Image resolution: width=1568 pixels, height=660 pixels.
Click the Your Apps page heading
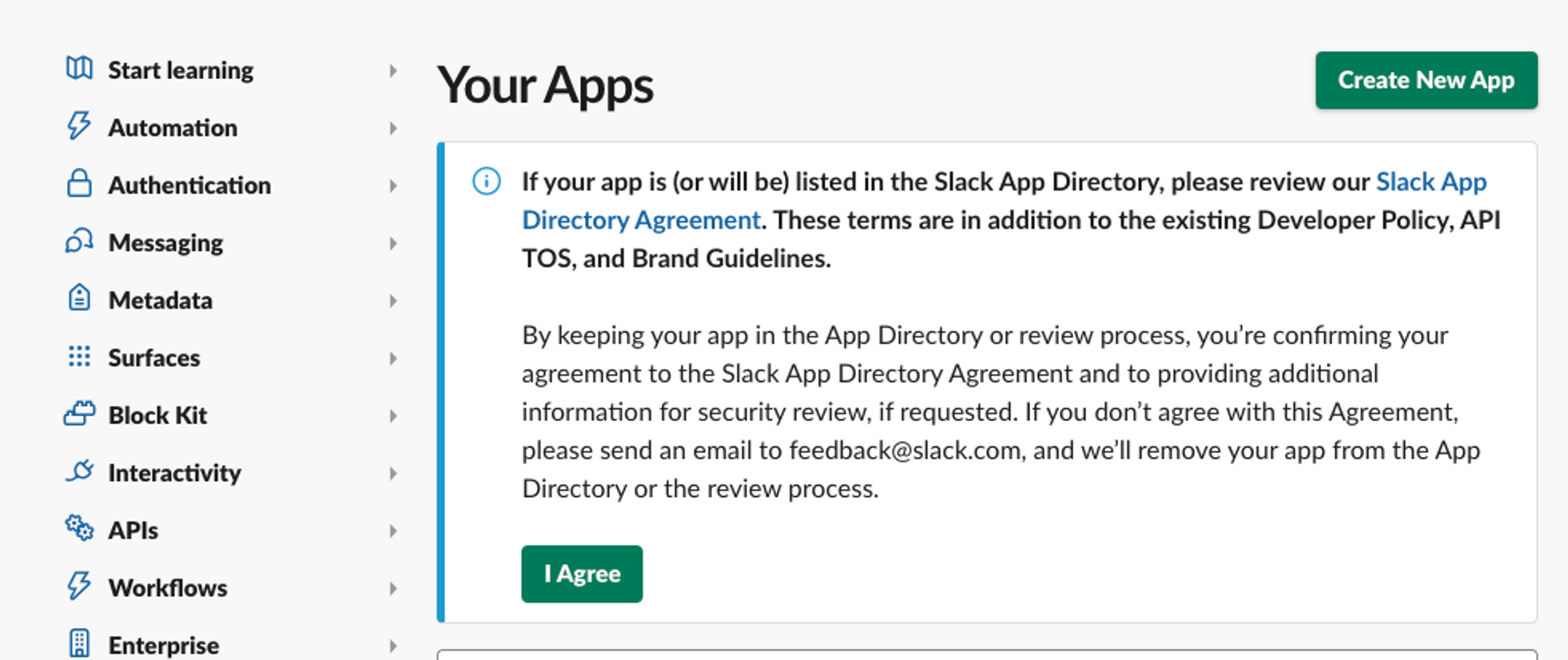[545, 85]
